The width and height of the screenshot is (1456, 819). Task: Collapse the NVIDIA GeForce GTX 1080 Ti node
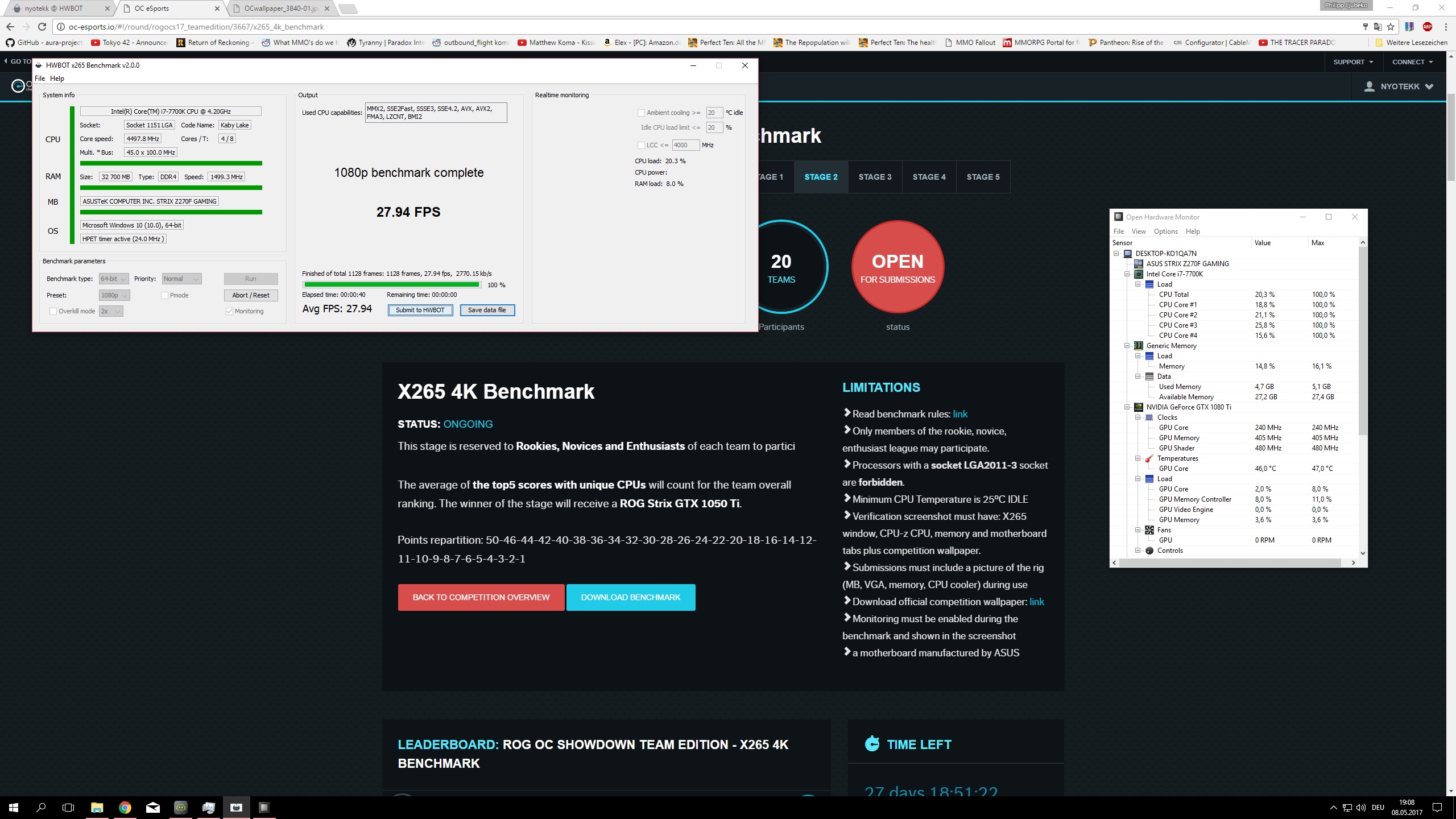coord(1127,407)
